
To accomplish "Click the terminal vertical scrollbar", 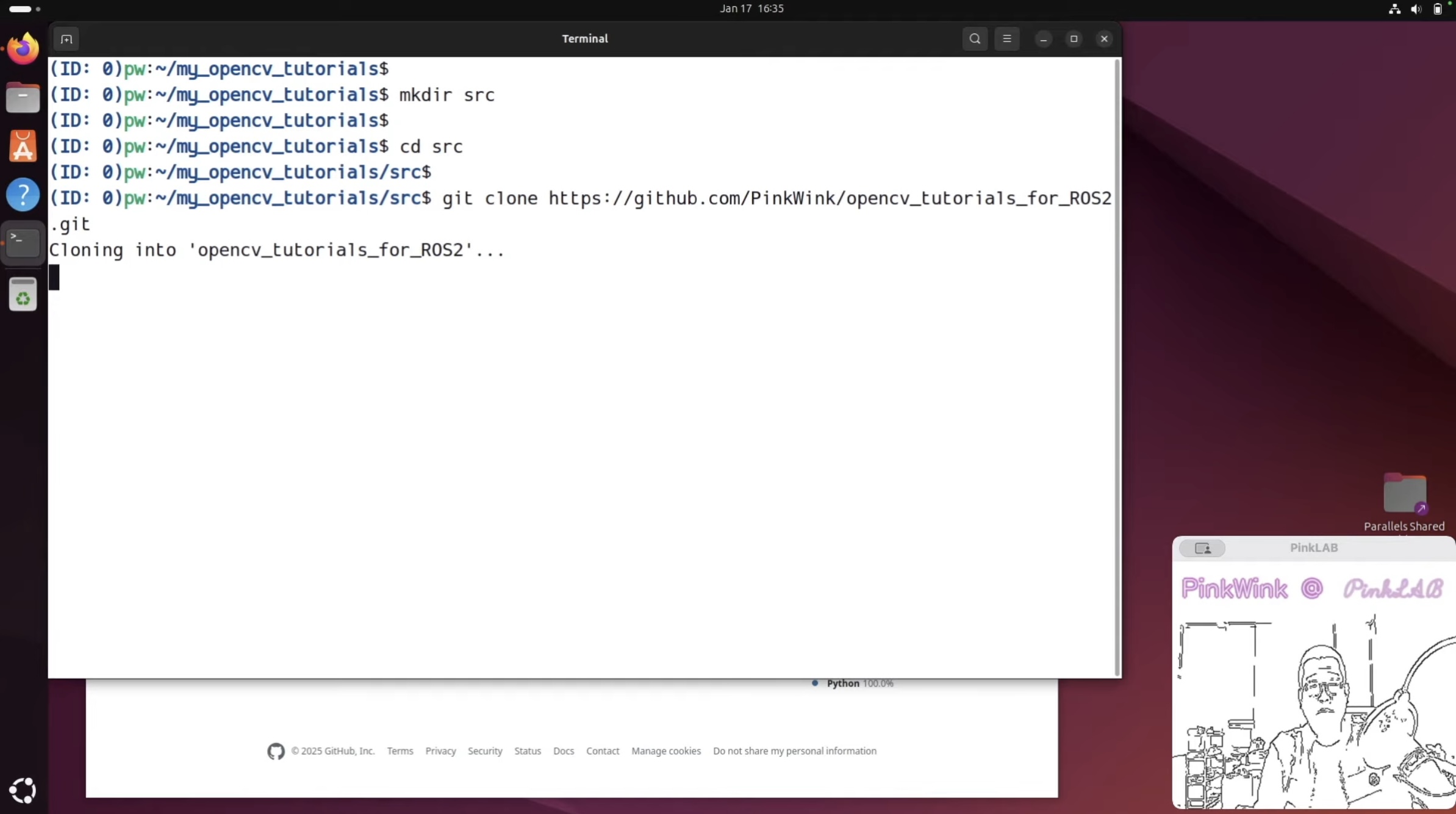I will click(x=1117, y=366).
